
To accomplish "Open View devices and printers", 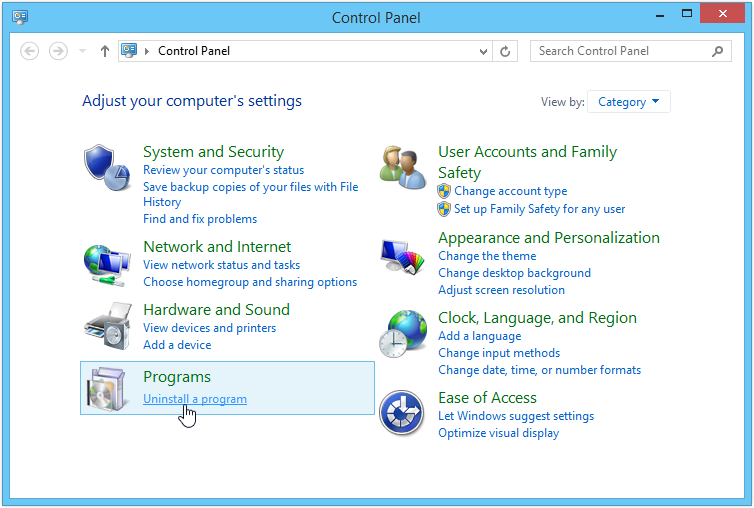I will [x=210, y=328].
